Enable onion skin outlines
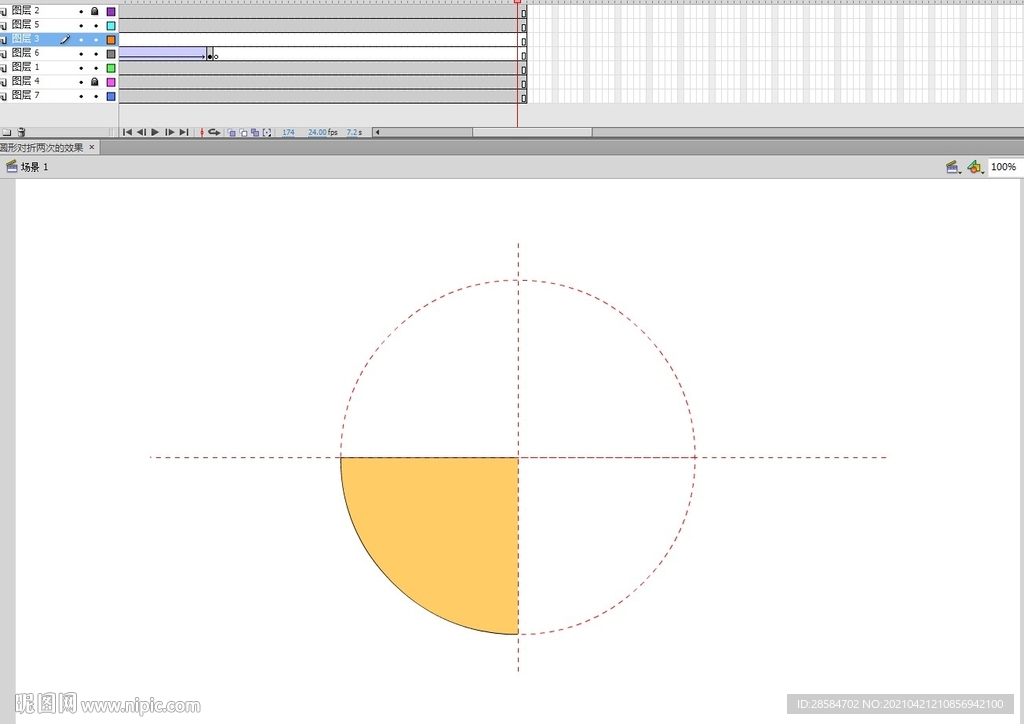 [244, 133]
